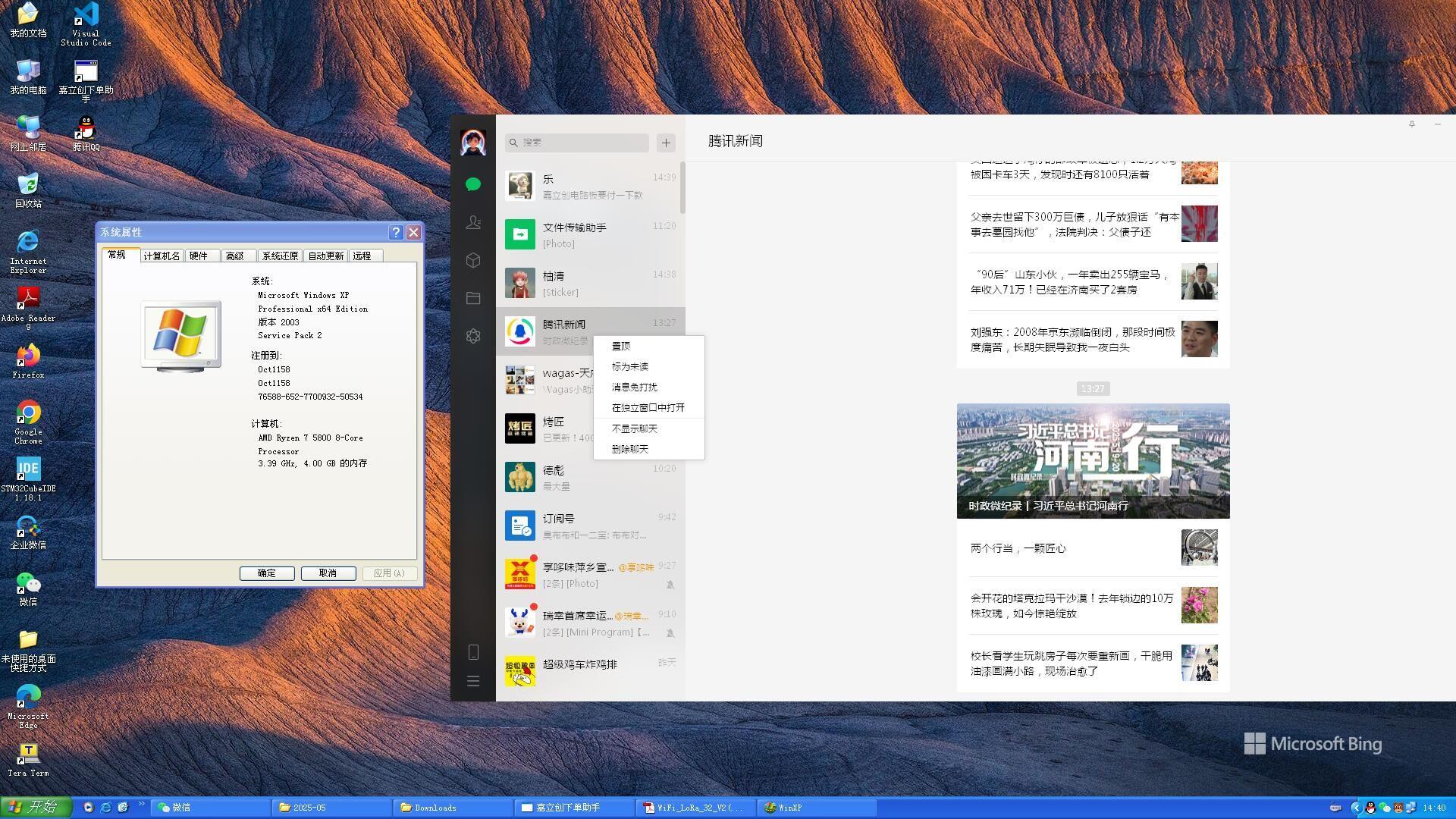The image size is (1456, 819).
Task: Pin WeChat window on top
Action: pos(1412,124)
